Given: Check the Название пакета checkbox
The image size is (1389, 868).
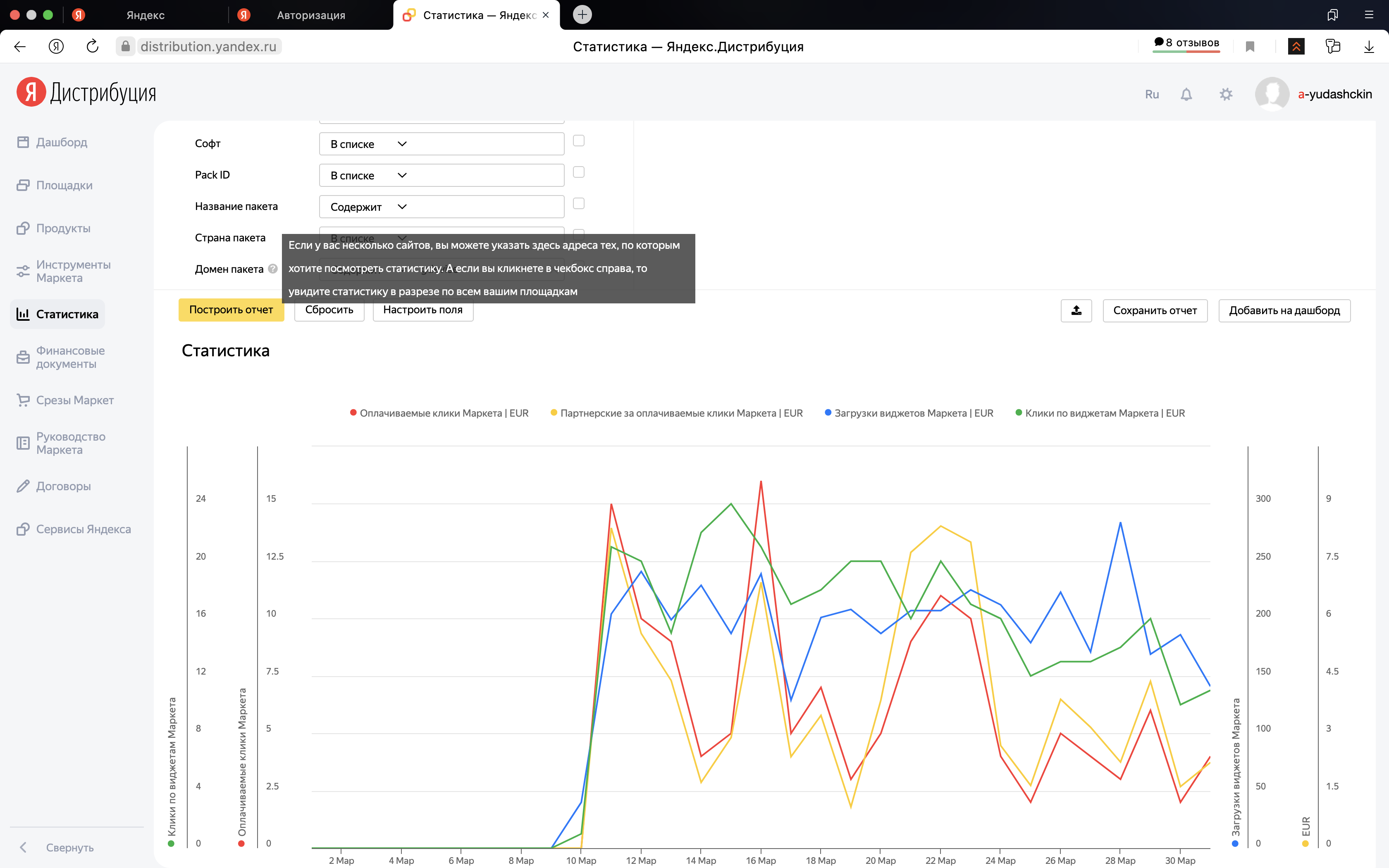Looking at the screenshot, I should pyautogui.click(x=579, y=204).
